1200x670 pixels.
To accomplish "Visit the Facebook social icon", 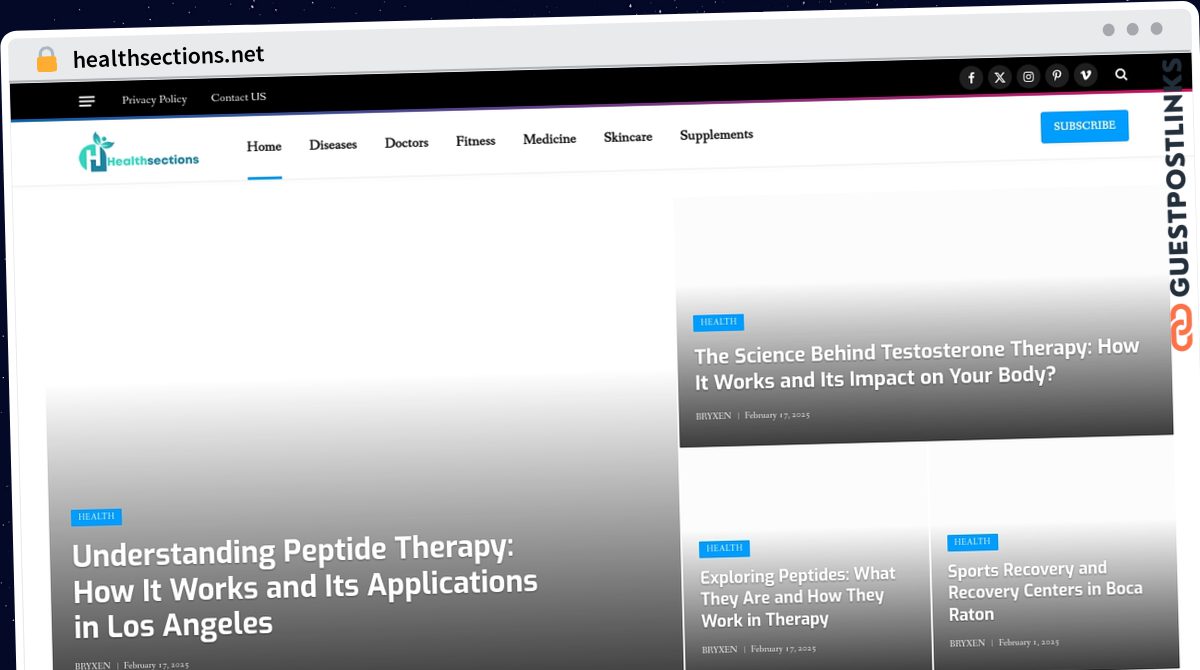I will [x=971, y=78].
